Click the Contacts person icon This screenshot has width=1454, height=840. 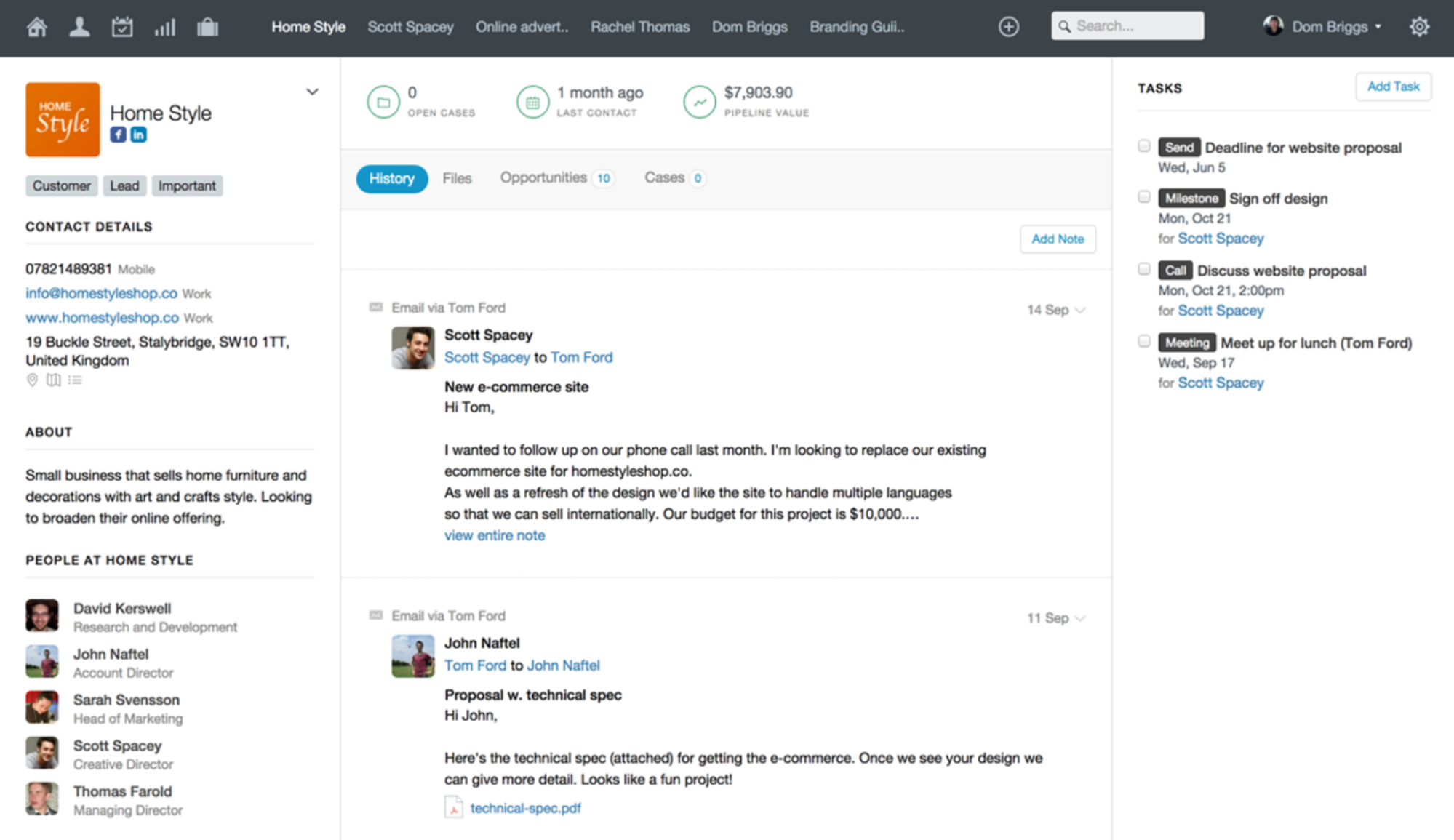pyautogui.click(x=78, y=25)
